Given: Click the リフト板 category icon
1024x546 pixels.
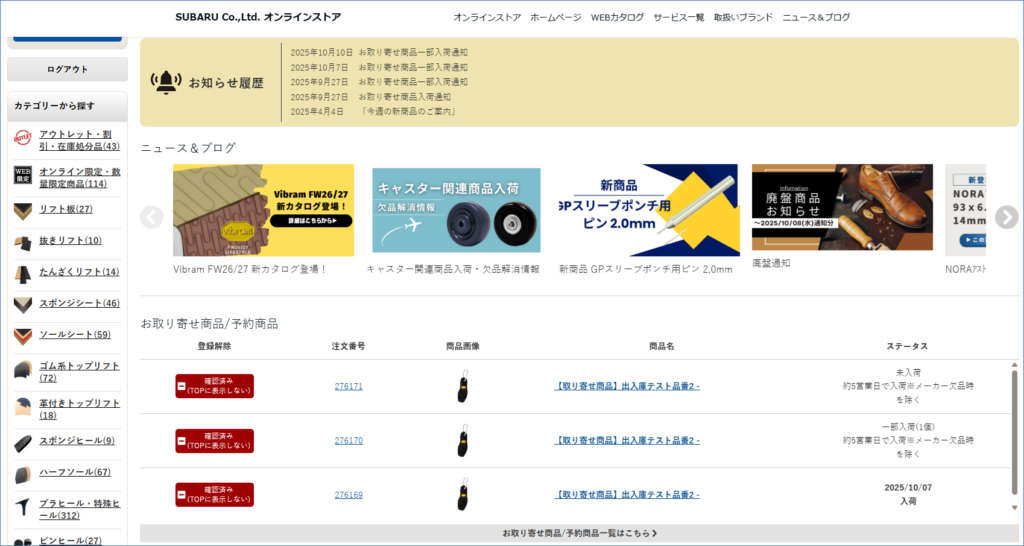Looking at the screenshot, I should pyautogui.click(x=23, y=210).
